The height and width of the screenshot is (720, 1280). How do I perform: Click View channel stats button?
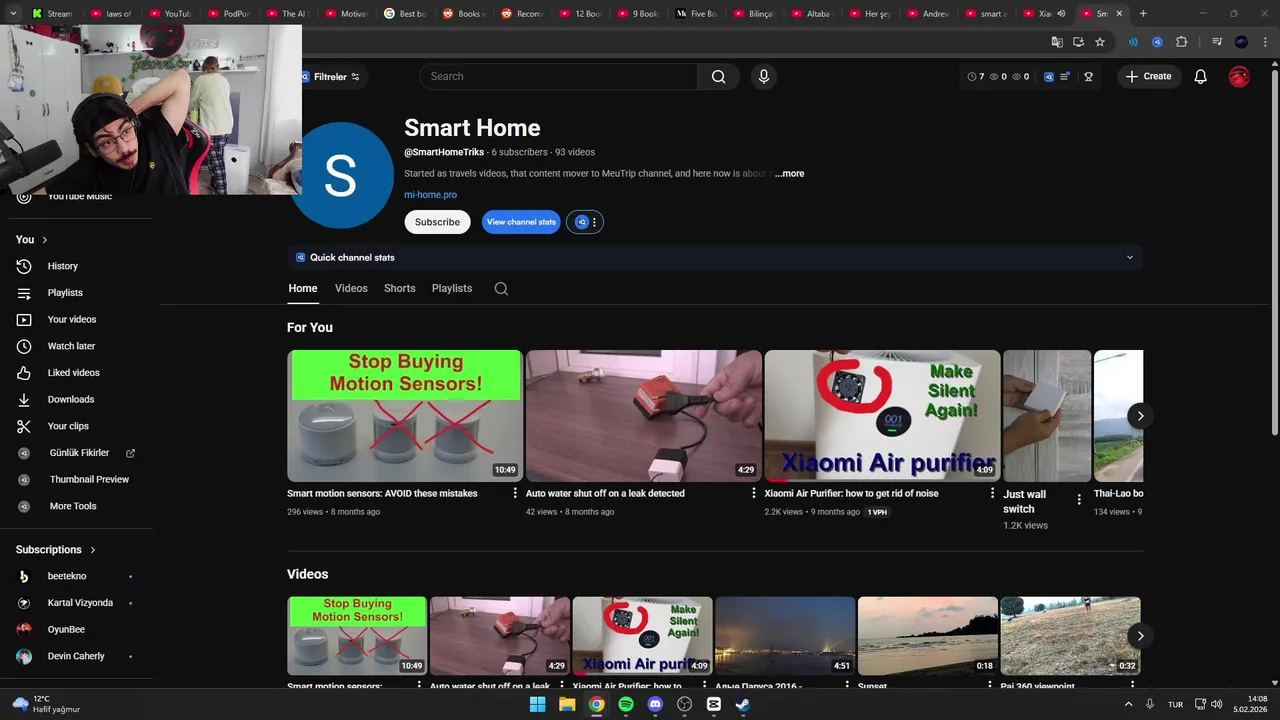(x=521, y=222)
